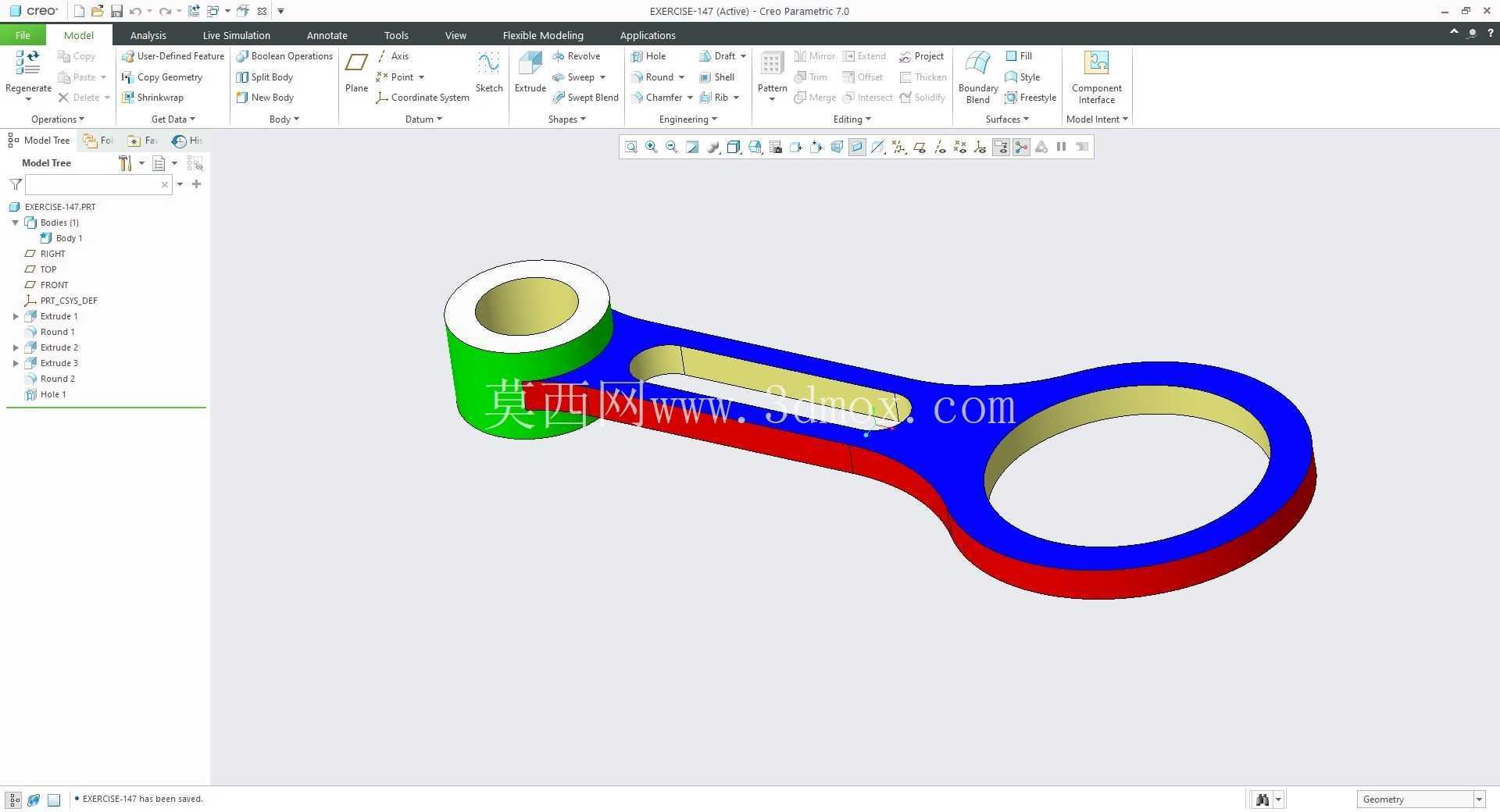Expand the Extrude 1 tree node
The width and height of the screenshot is (1500, 812).
(x=16, y=316)
